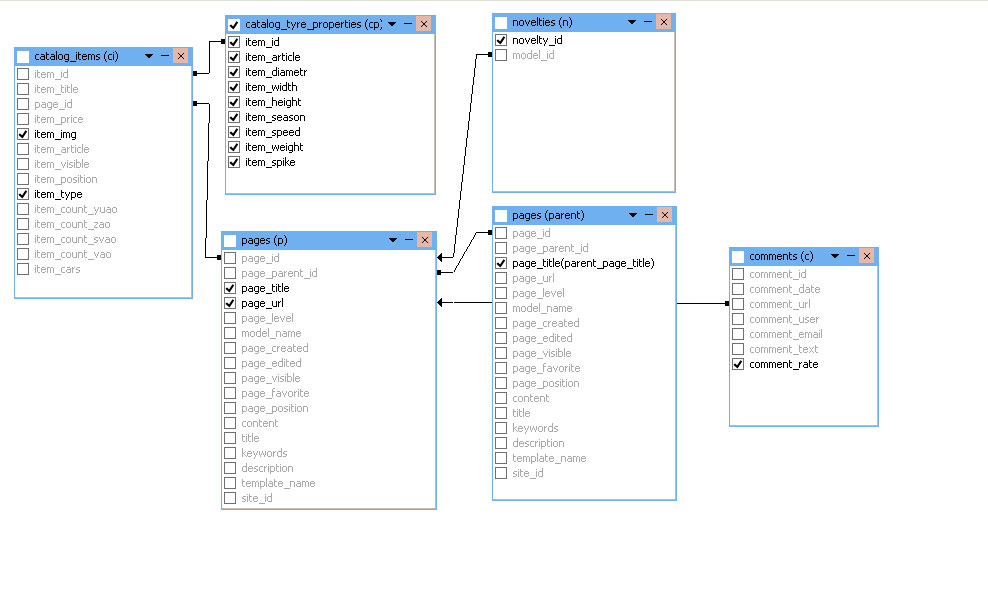This screenshot has width=988, height=592.
Task: Check model_id in novelties table
Action: 501,55
